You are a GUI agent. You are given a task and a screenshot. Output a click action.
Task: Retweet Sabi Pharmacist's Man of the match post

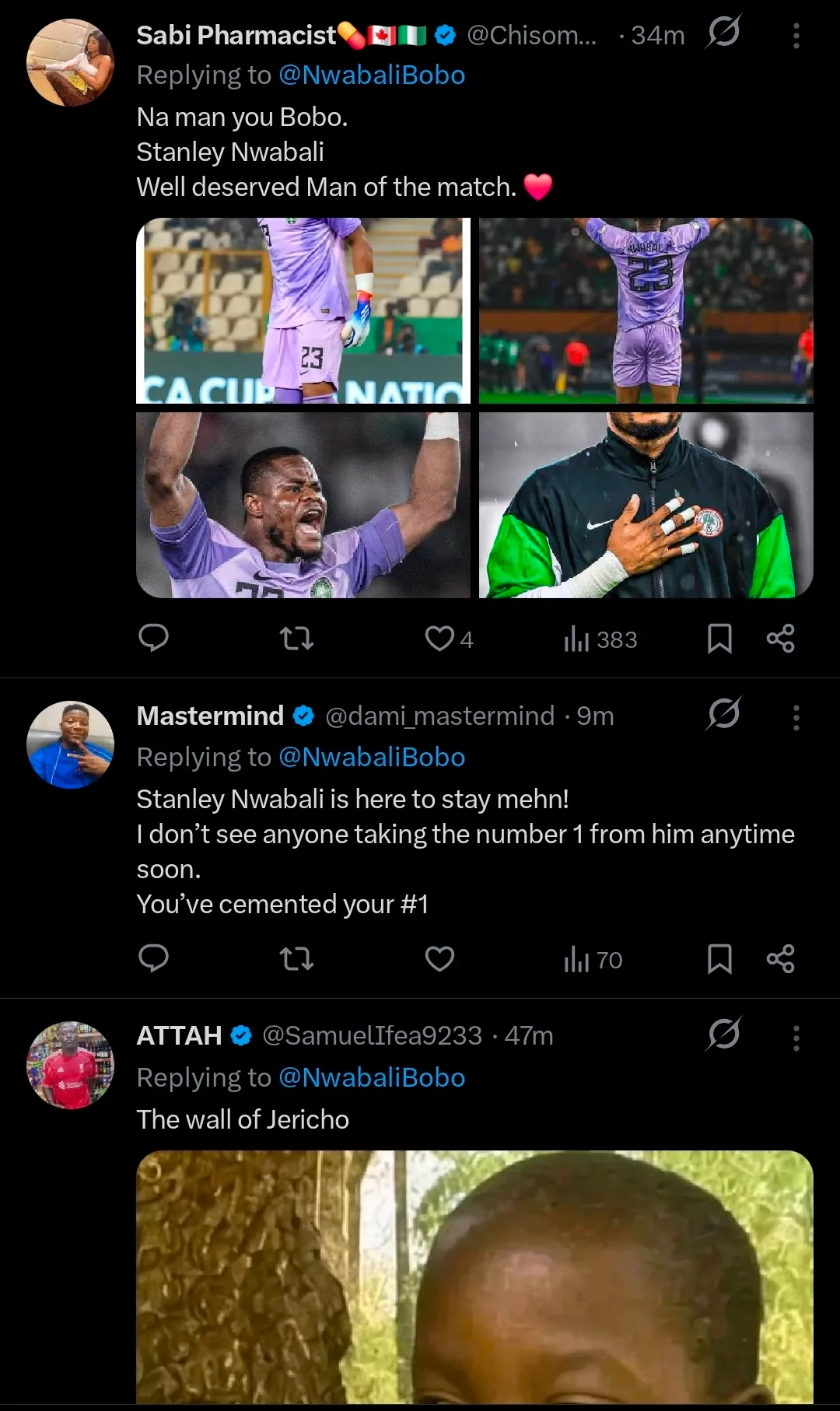296,639
